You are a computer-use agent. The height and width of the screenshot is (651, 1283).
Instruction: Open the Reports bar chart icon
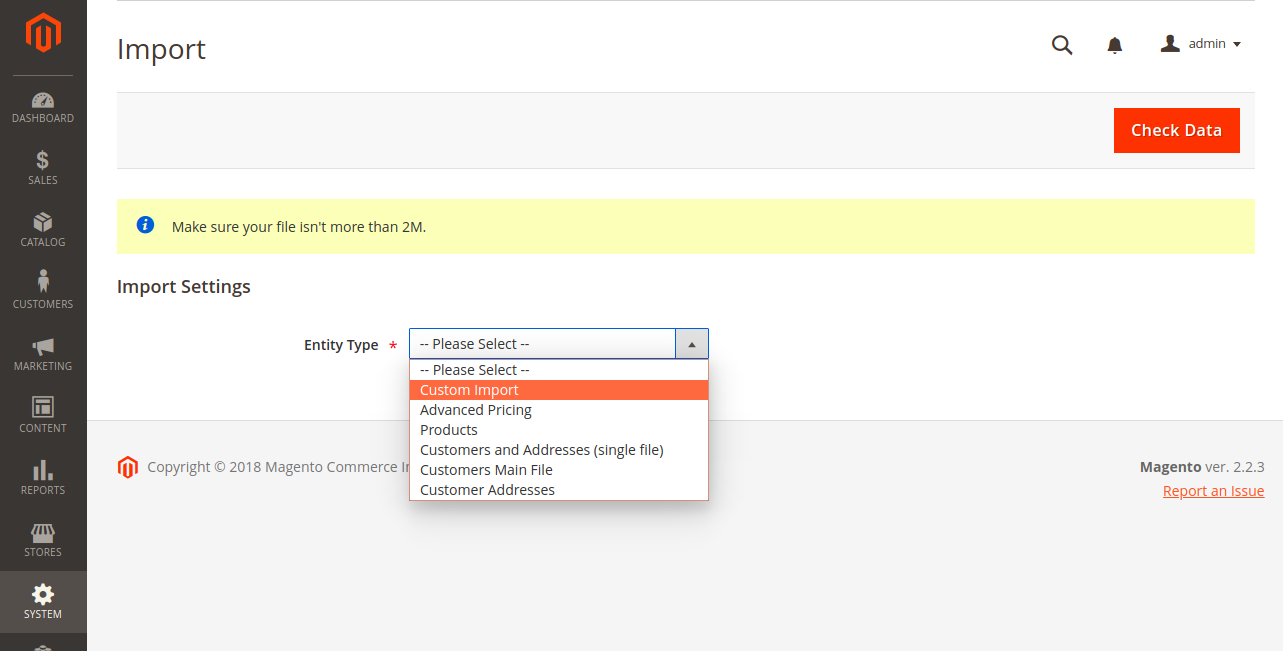43,477
